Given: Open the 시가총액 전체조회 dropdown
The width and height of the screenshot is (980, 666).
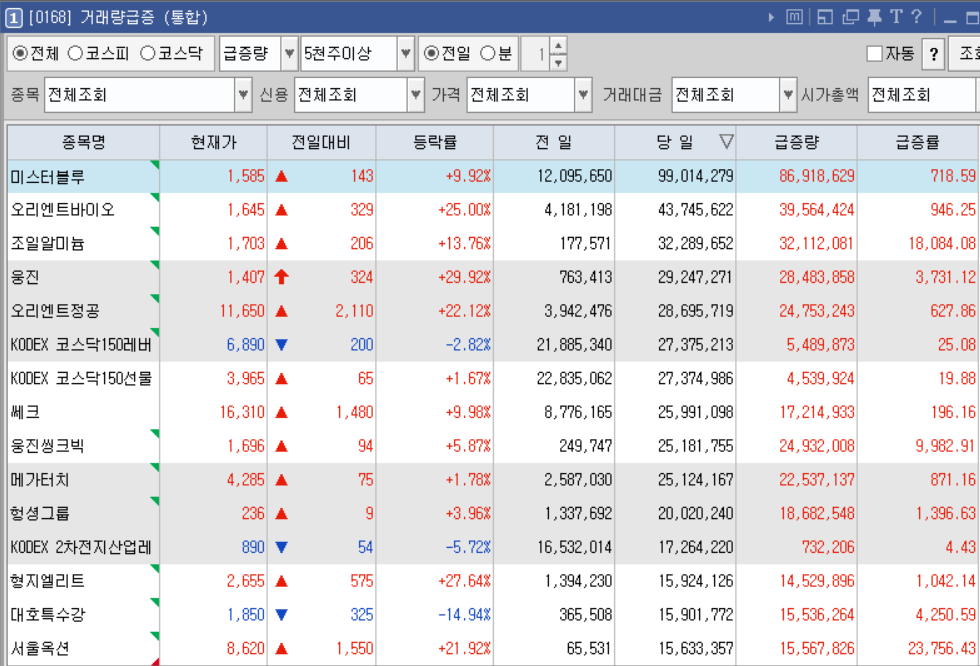Looking at the screenshot, I should tap(923, 95).
